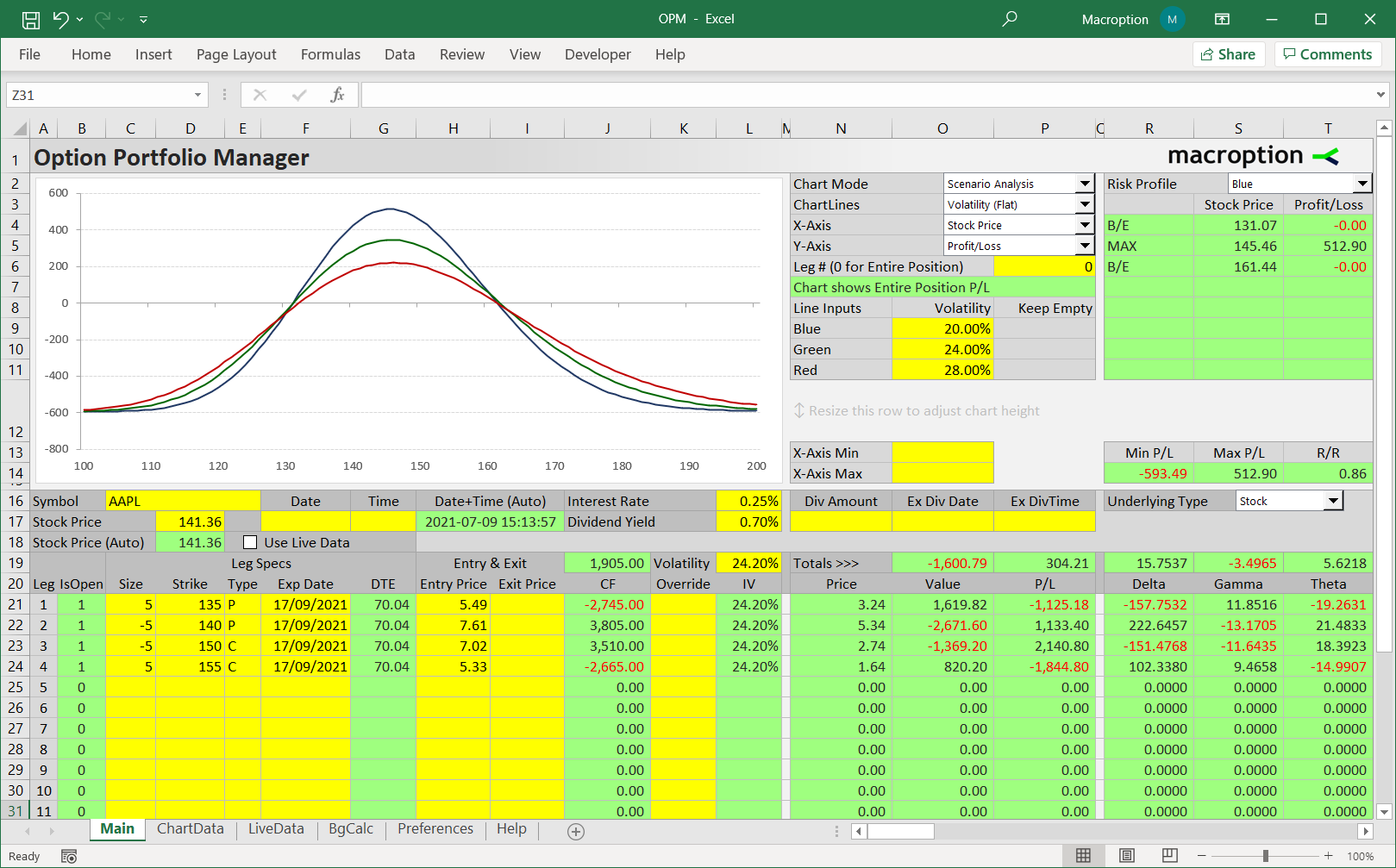The height and width of the screenshot is (868, 1396).
Task: Open the Chart Mode dropdown
Action: click(1085, 184)
